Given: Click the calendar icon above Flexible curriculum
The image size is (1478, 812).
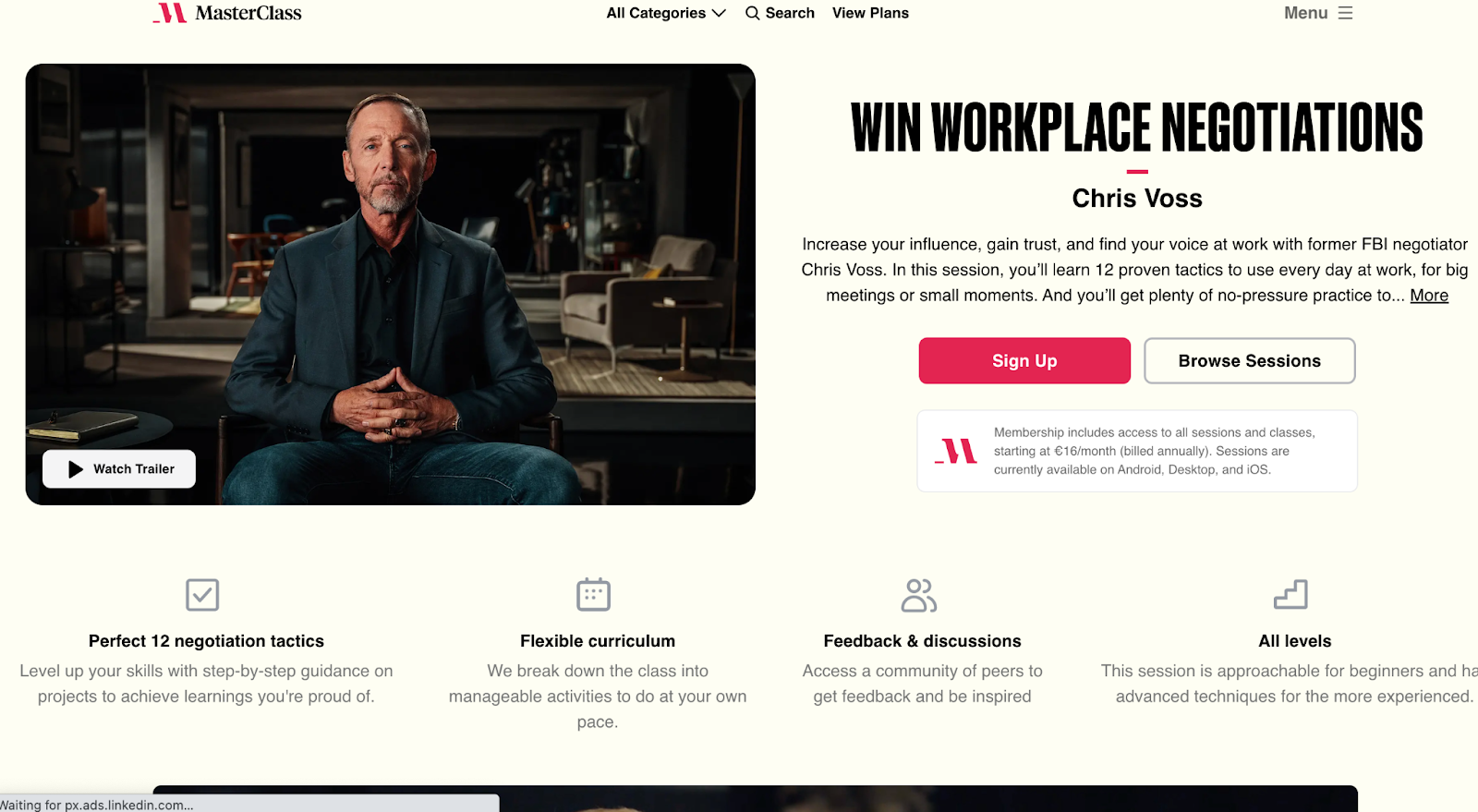Looking at the screenshot, I should tap(593, 595).
